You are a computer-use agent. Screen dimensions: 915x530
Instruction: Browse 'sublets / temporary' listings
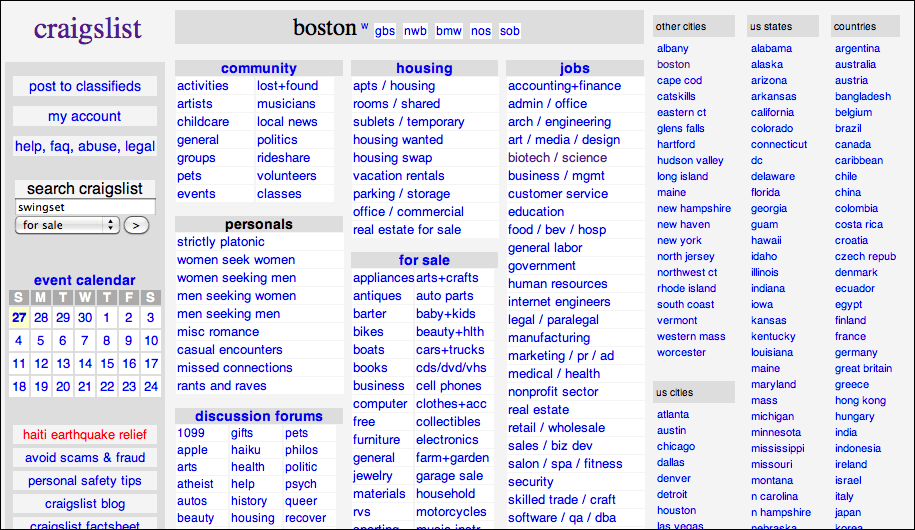[408, 121]
